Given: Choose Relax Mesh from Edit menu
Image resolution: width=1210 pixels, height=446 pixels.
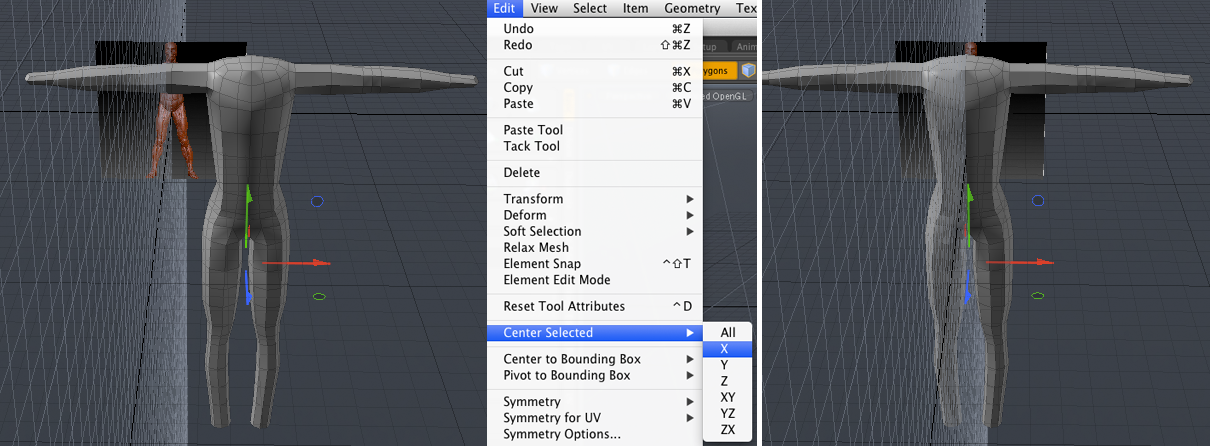Looking at the screenshot, I should (x=536, y=247).
